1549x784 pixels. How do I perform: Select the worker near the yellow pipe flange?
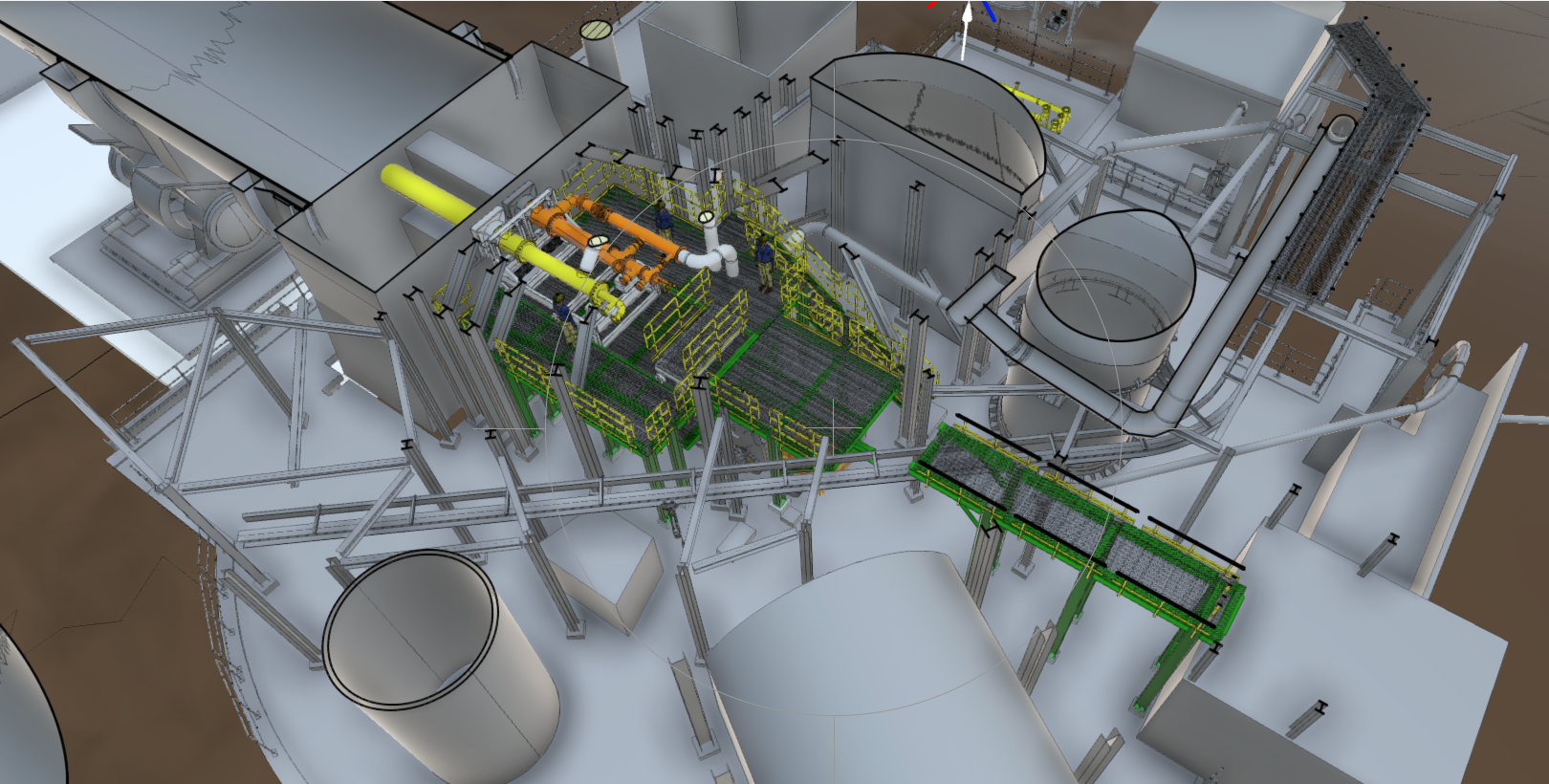point(565,319)
